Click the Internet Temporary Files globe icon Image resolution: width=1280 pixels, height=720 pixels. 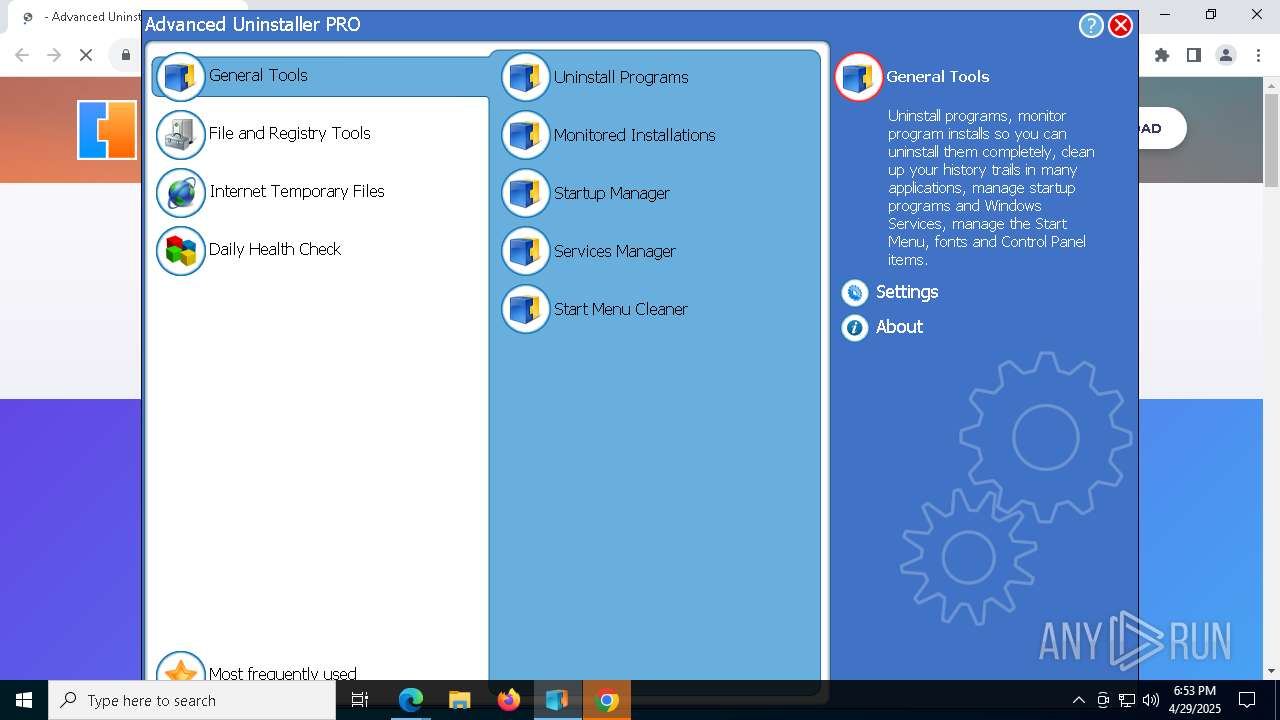tap(181, 193)
